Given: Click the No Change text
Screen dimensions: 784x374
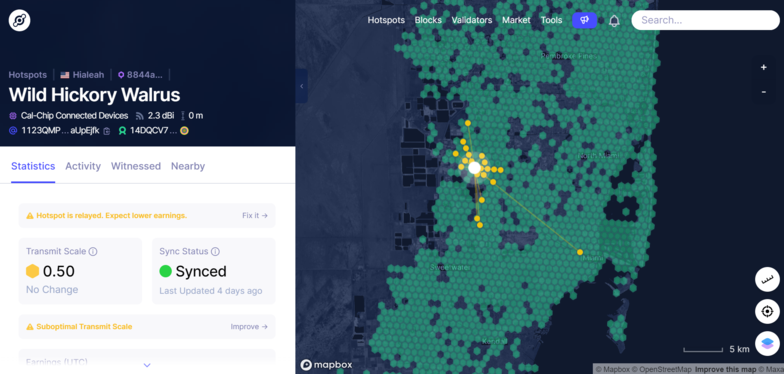Looking at the screenshot, I should pyautogui.click(x=52, y=290).
